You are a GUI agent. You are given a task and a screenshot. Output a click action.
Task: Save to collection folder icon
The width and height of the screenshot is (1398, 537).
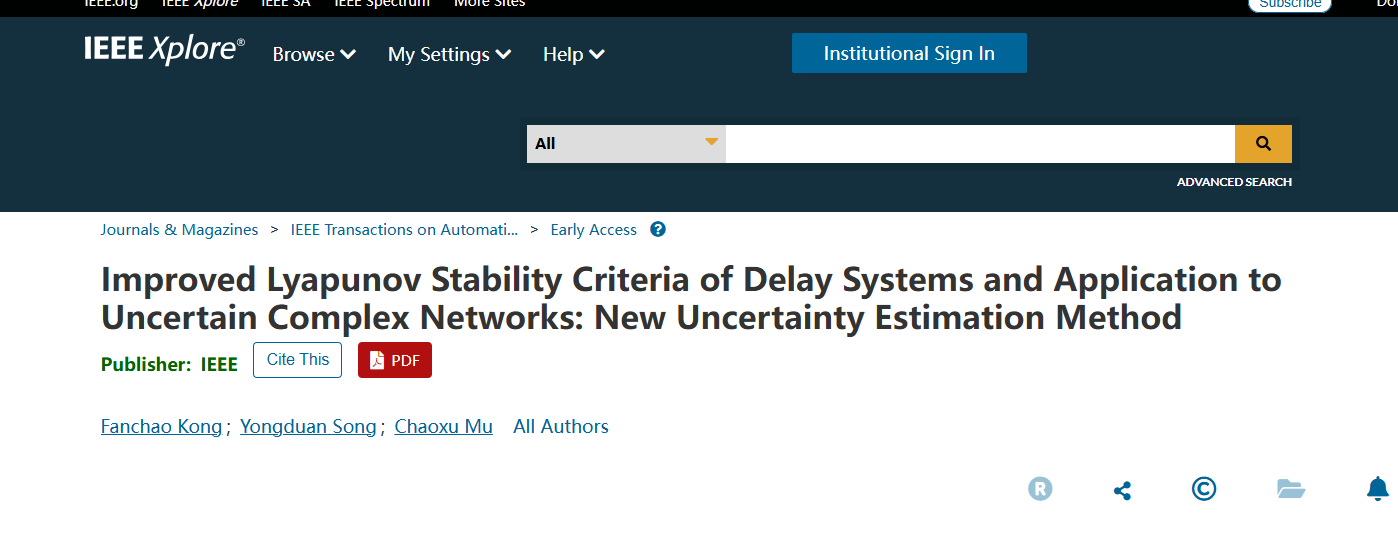(x=1291, y=489)
